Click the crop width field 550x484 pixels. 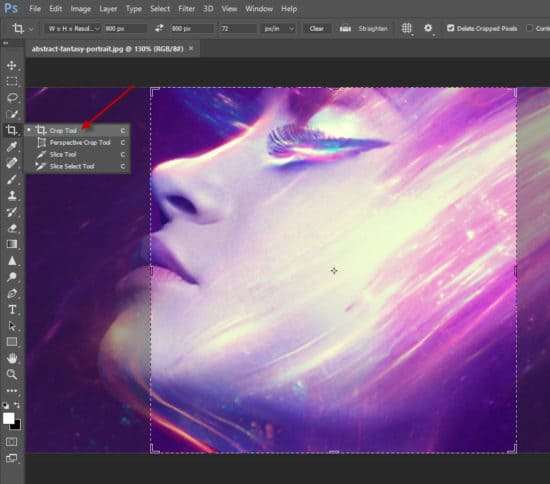[x=125, y=28]
